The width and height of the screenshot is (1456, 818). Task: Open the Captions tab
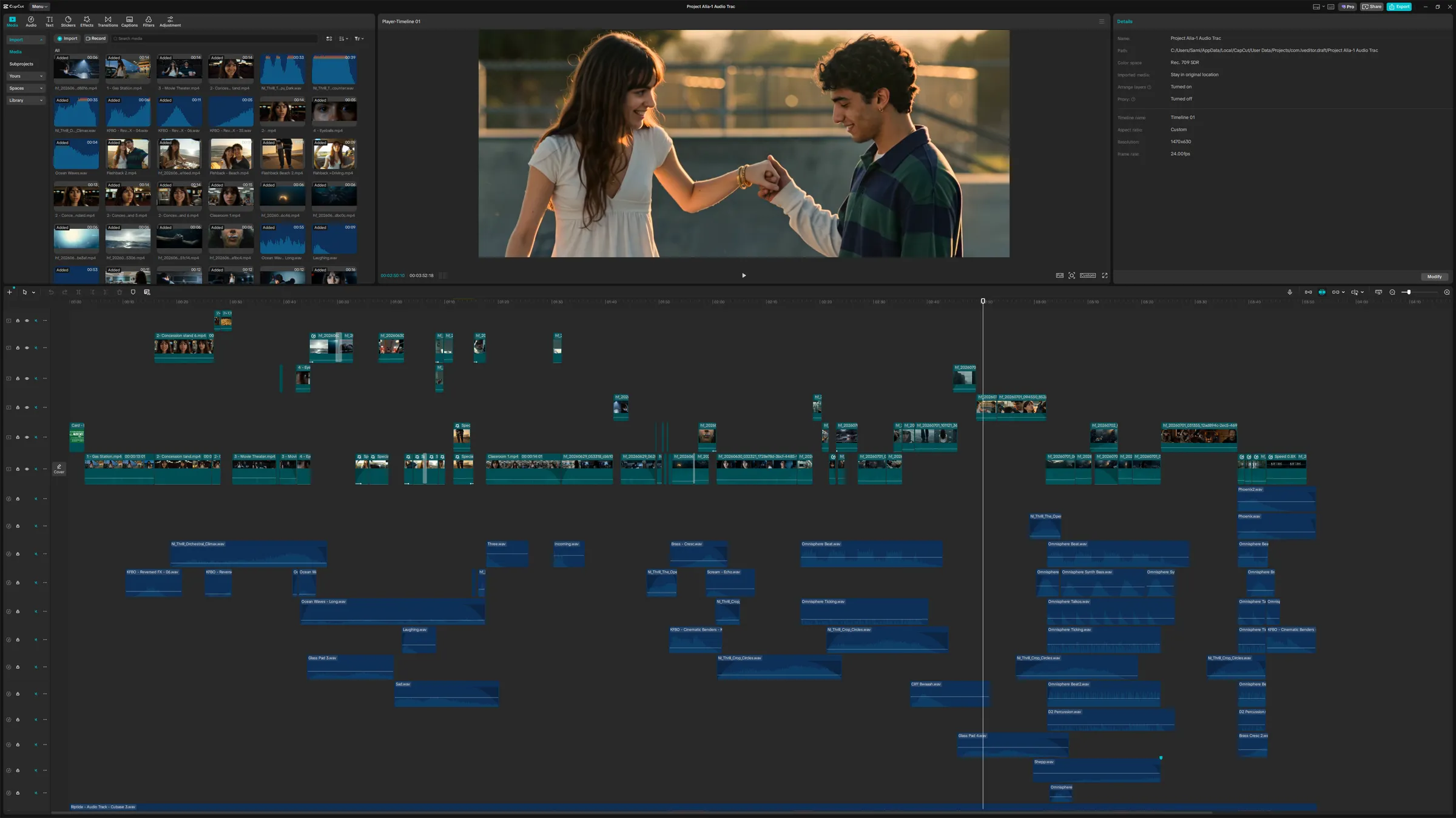(x=129, y=21)
